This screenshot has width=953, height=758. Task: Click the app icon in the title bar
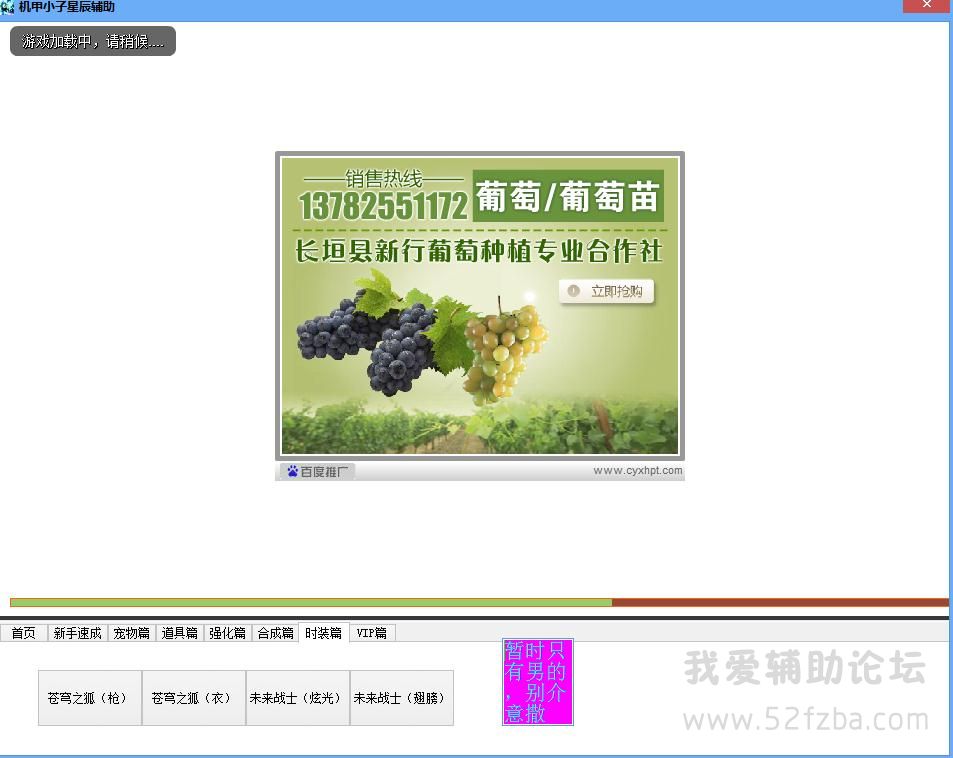8,7
